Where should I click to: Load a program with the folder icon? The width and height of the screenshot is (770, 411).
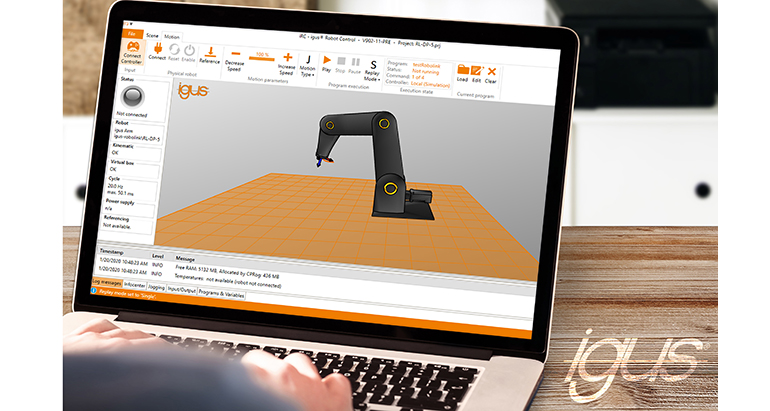(463, 69)
